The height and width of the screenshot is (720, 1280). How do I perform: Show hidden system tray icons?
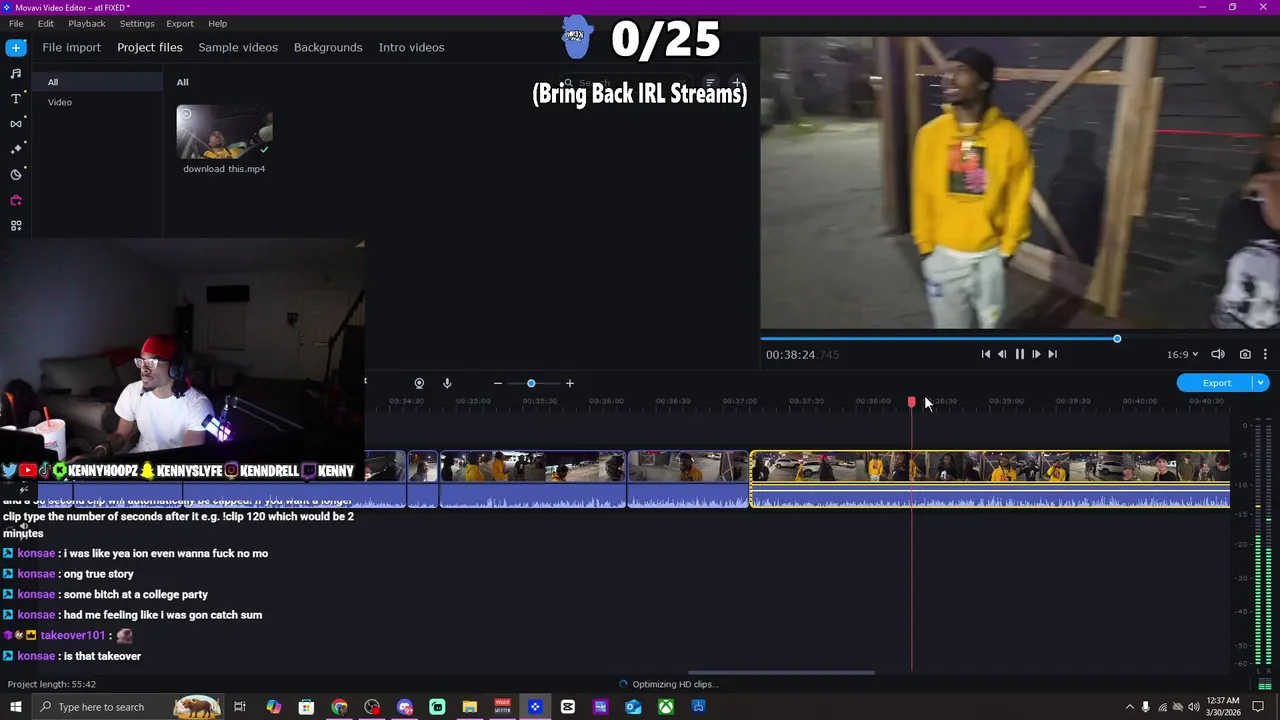coord(1130,707)
